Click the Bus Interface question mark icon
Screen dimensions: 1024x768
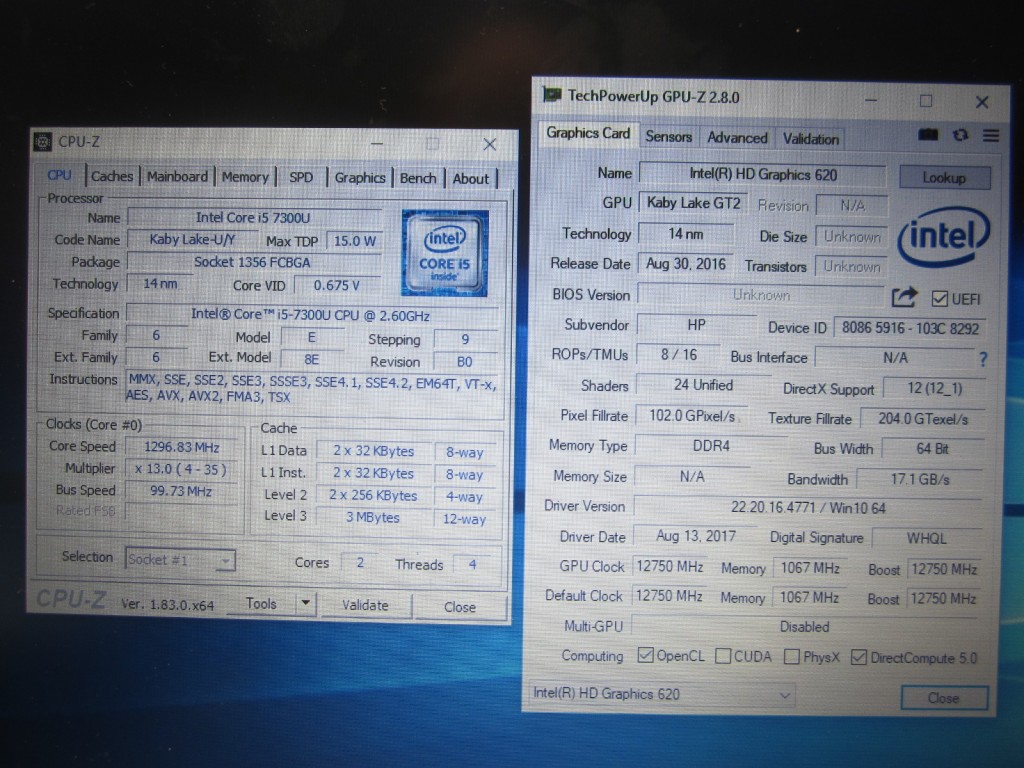[x=983, y=359]
